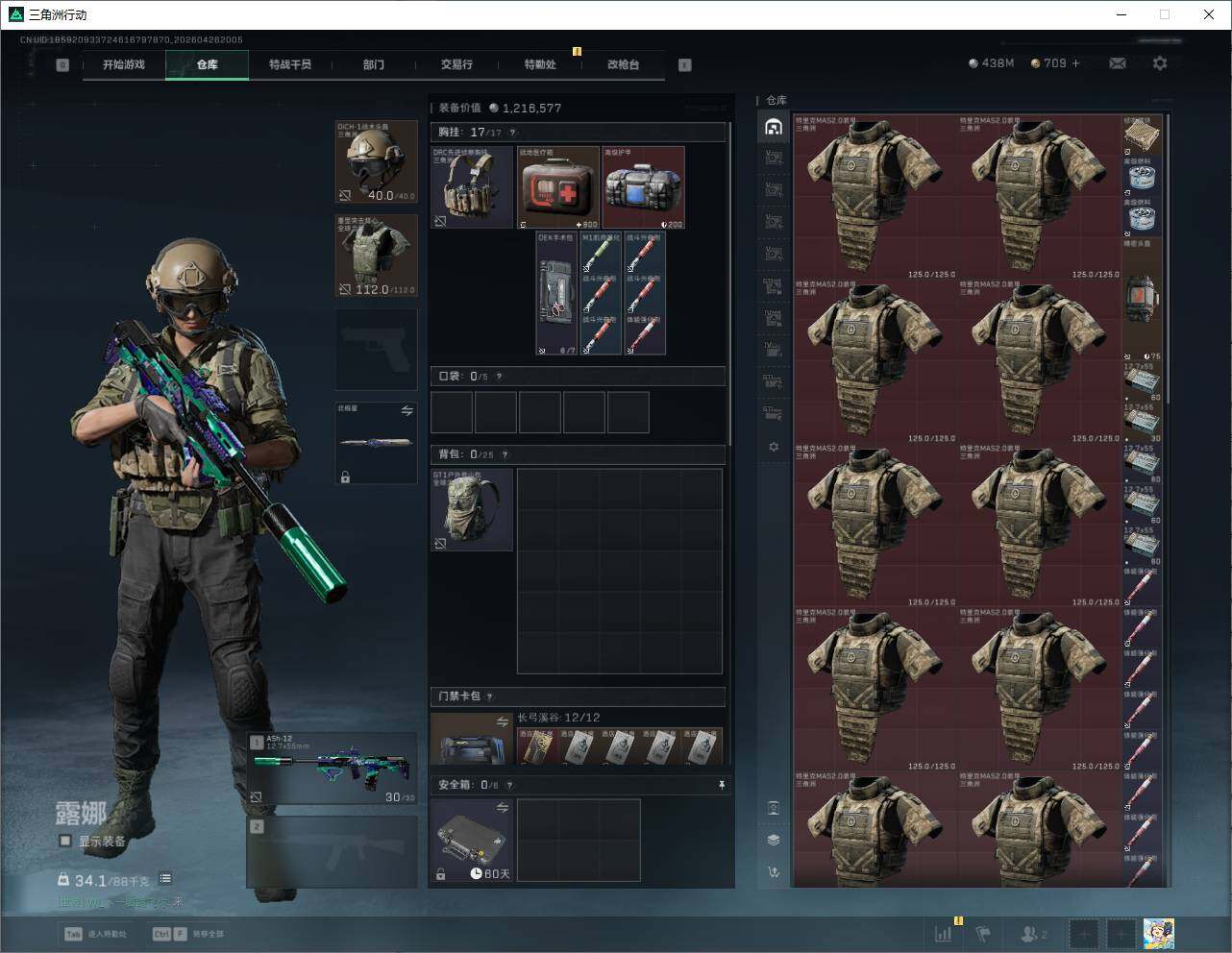Open the 特勤处 tab
This screenshot has height=953, width=1232.
[x=540, y=64]
